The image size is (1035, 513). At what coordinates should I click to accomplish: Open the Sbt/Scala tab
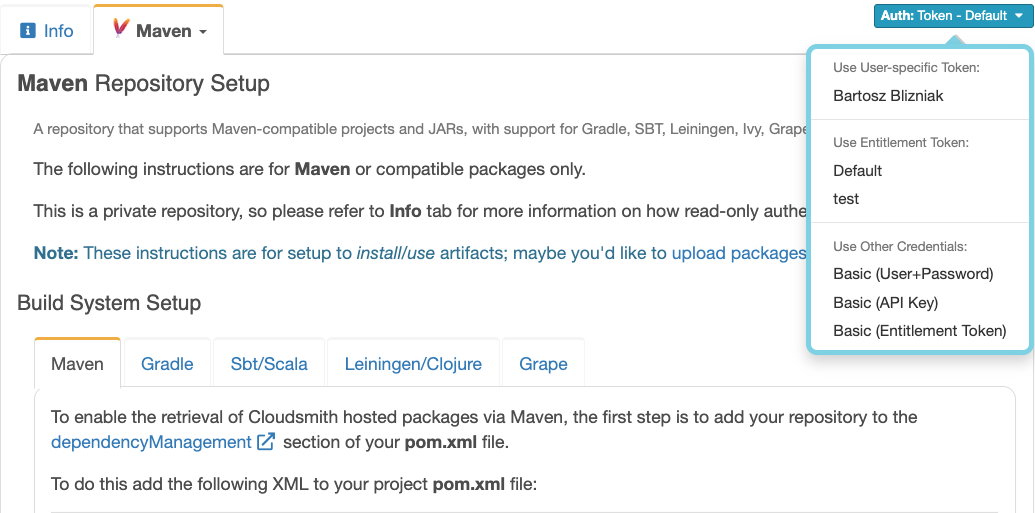(x=269, y=364)
